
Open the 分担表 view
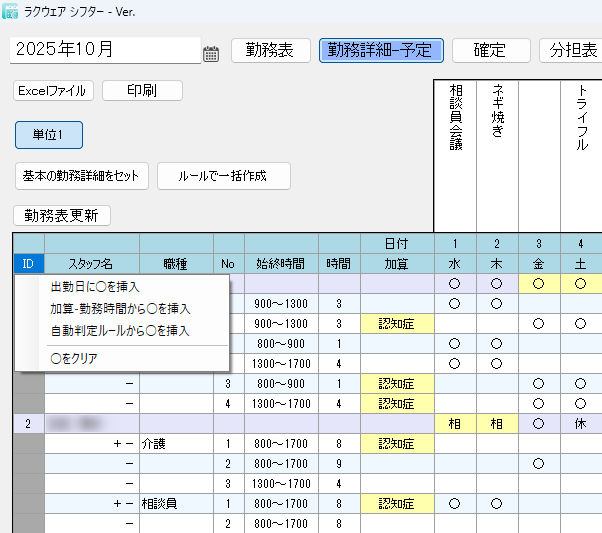[x=570, y=50]
